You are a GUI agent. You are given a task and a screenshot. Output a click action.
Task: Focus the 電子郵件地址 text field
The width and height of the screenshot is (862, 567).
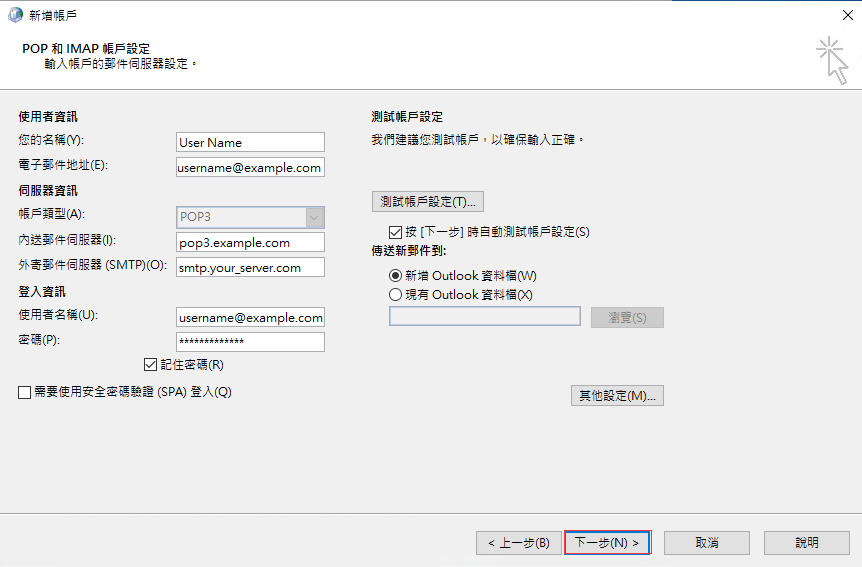coord(250,168)
